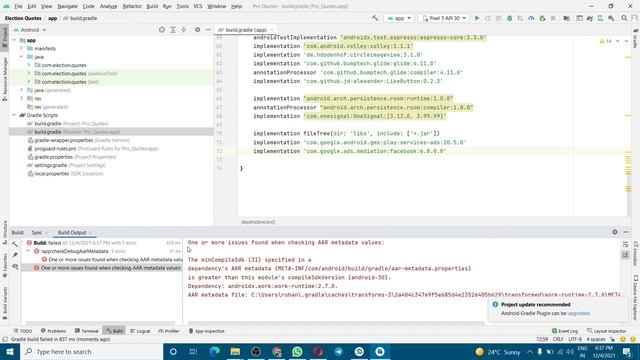Image resolution: width=640 pixels, height=360 pixels.
Task: Click the eye filter icon in Build panel
Action: pos(15,267)
